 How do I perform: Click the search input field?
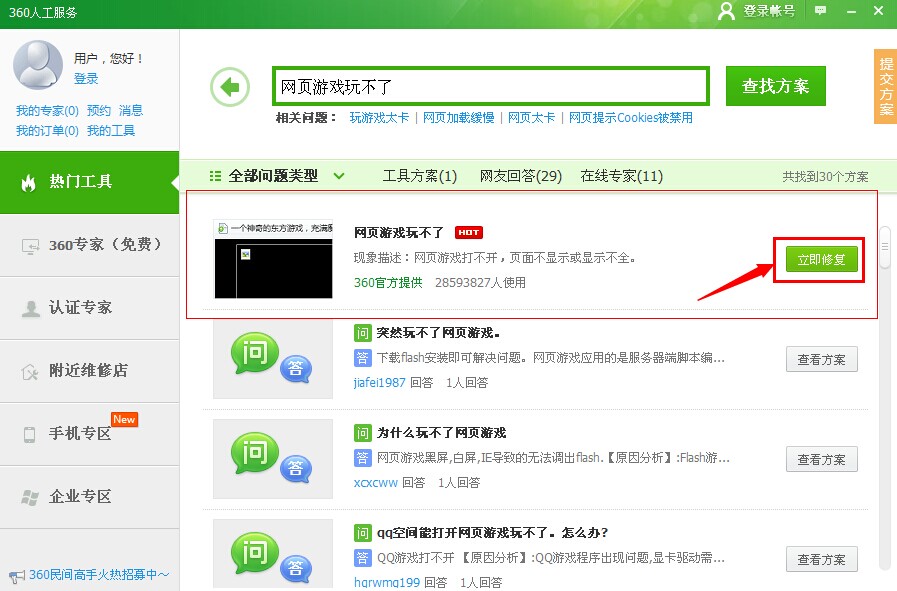(x=491, y=86)
